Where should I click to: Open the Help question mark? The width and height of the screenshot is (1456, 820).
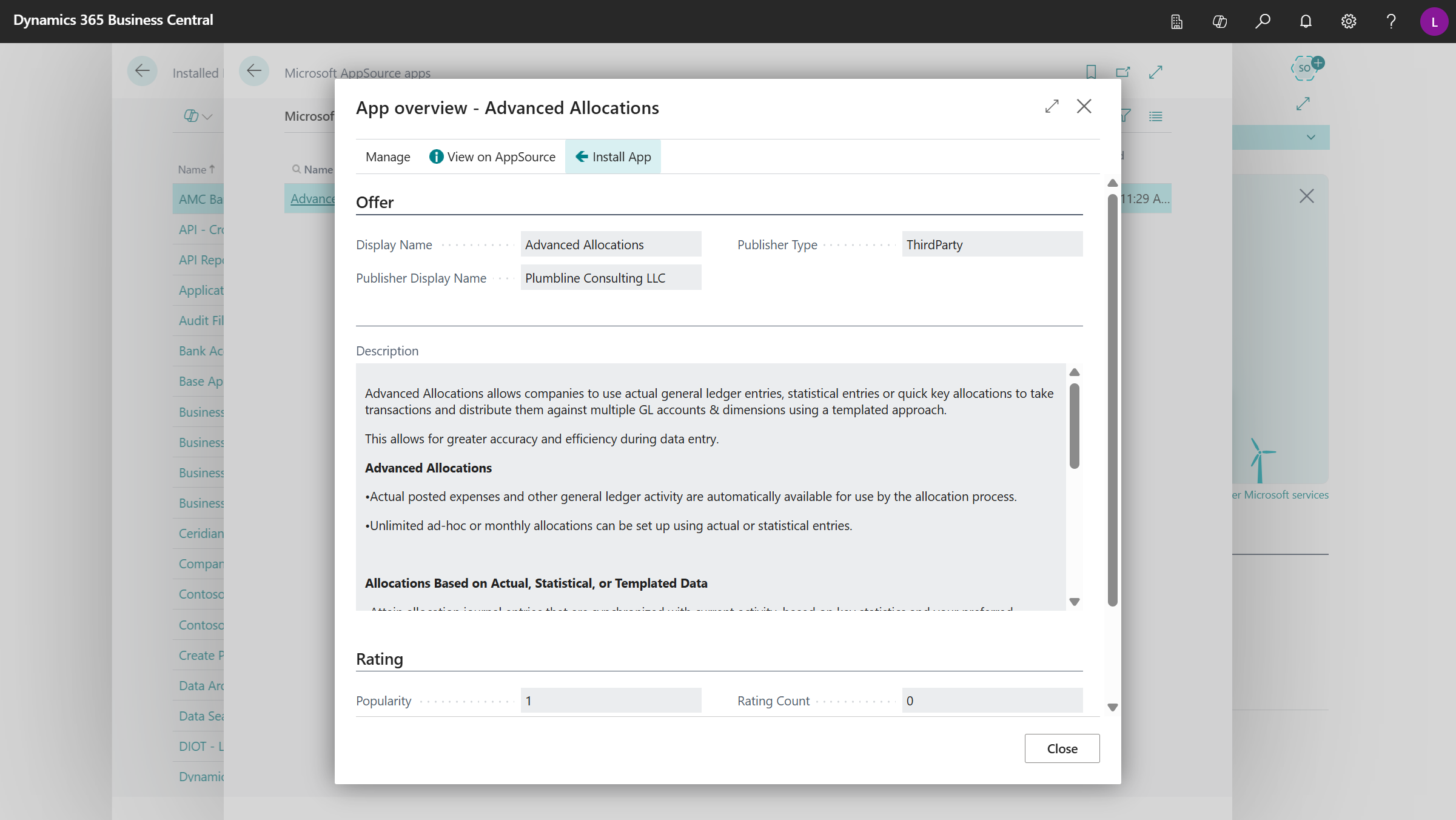(1391, 21)
